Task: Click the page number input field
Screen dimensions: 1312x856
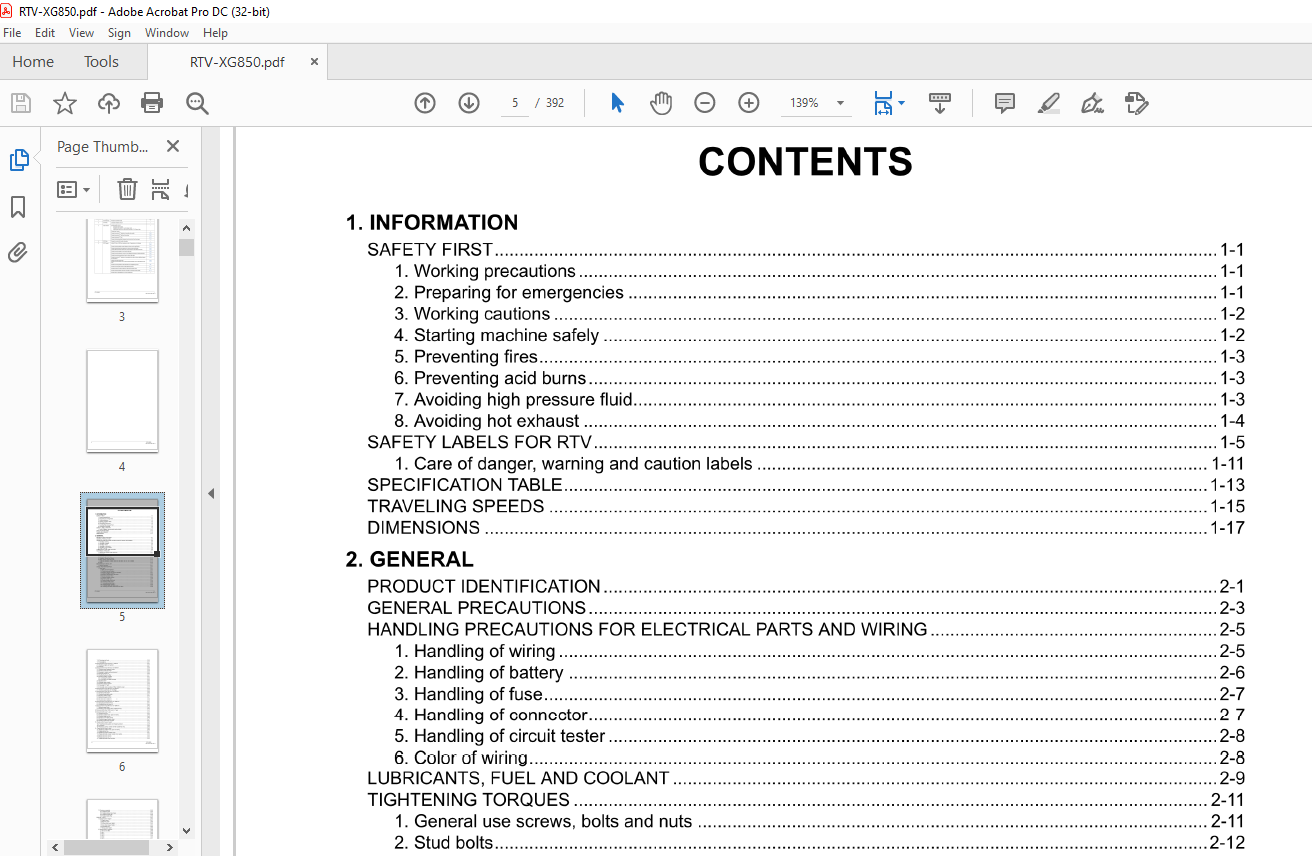Action: coord(515,103)
